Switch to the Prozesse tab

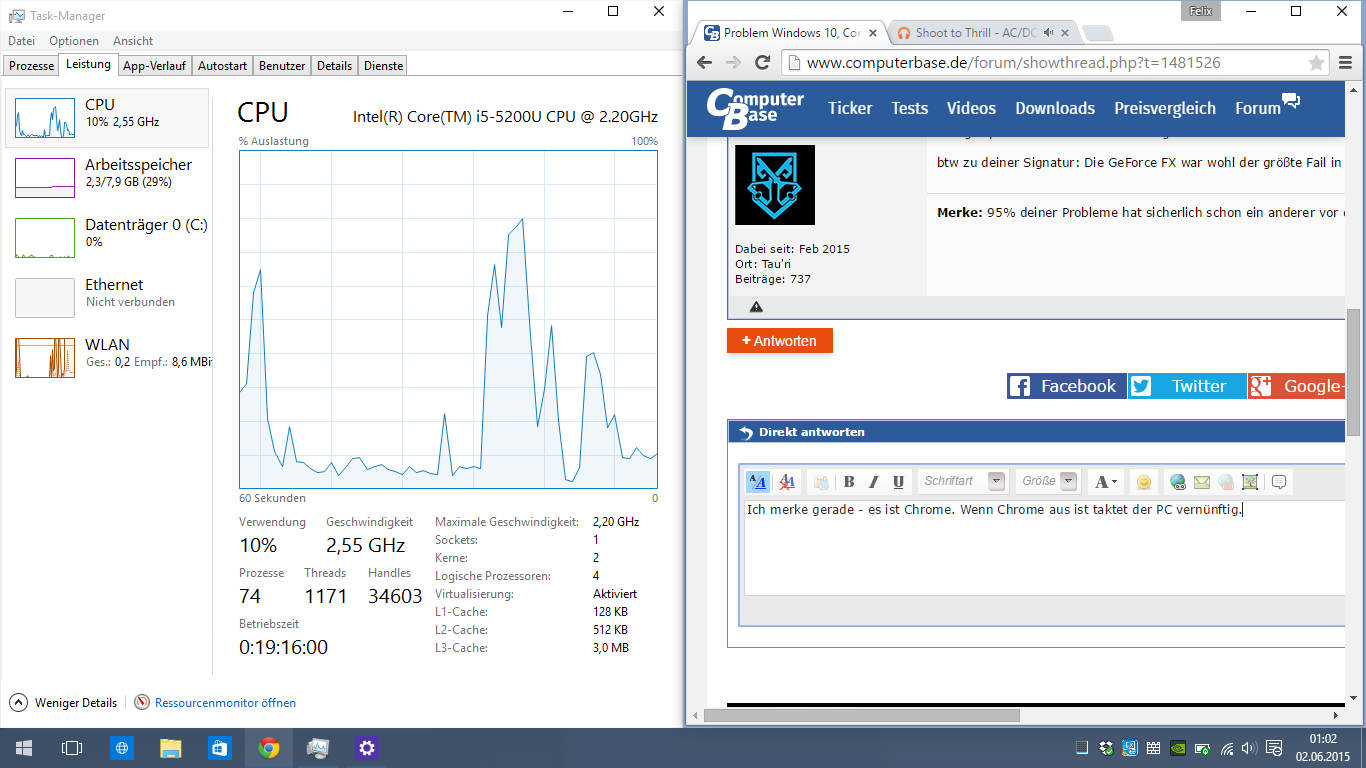pos(31,66)
